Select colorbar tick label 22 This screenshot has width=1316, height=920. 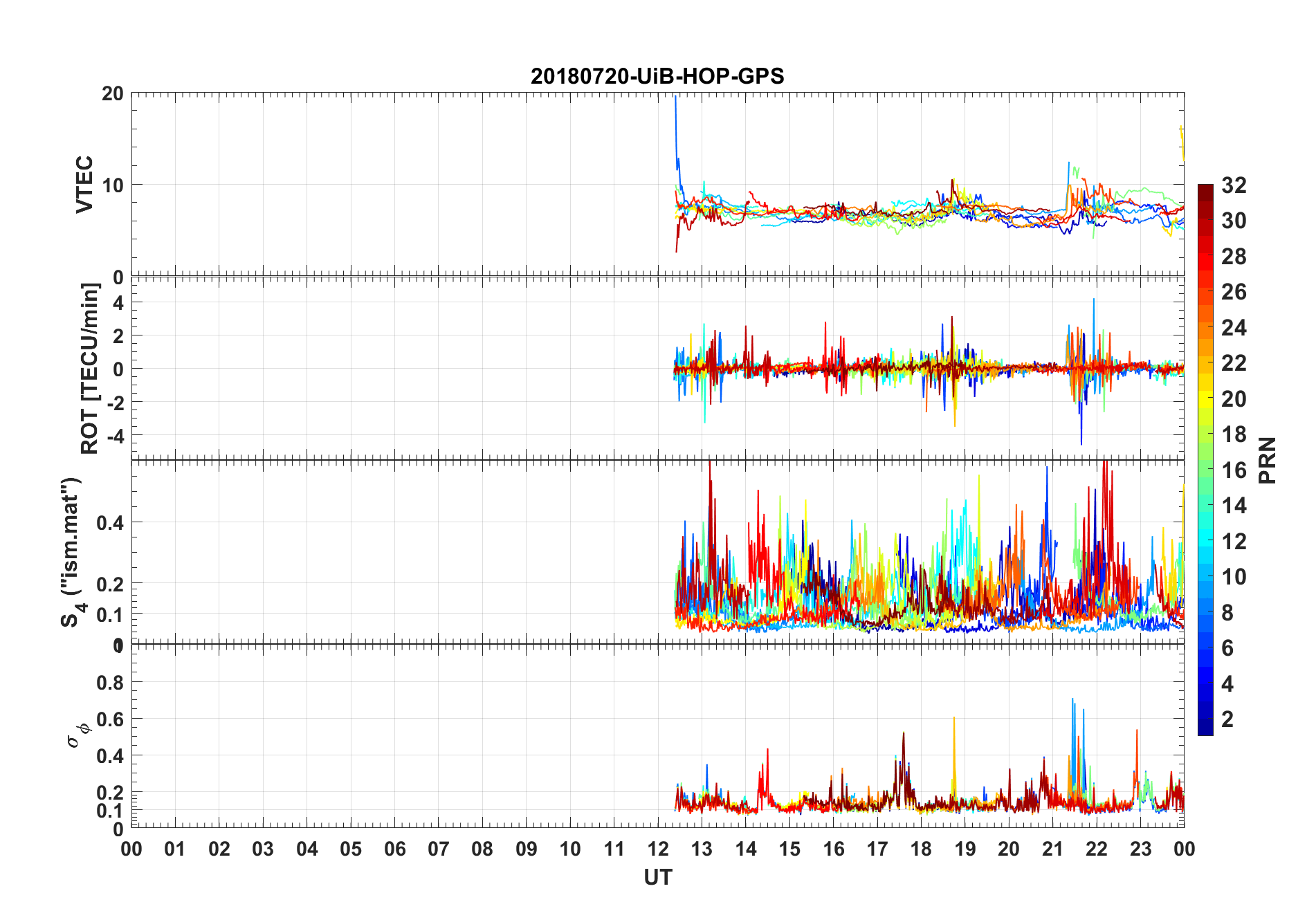(1234, 362)
